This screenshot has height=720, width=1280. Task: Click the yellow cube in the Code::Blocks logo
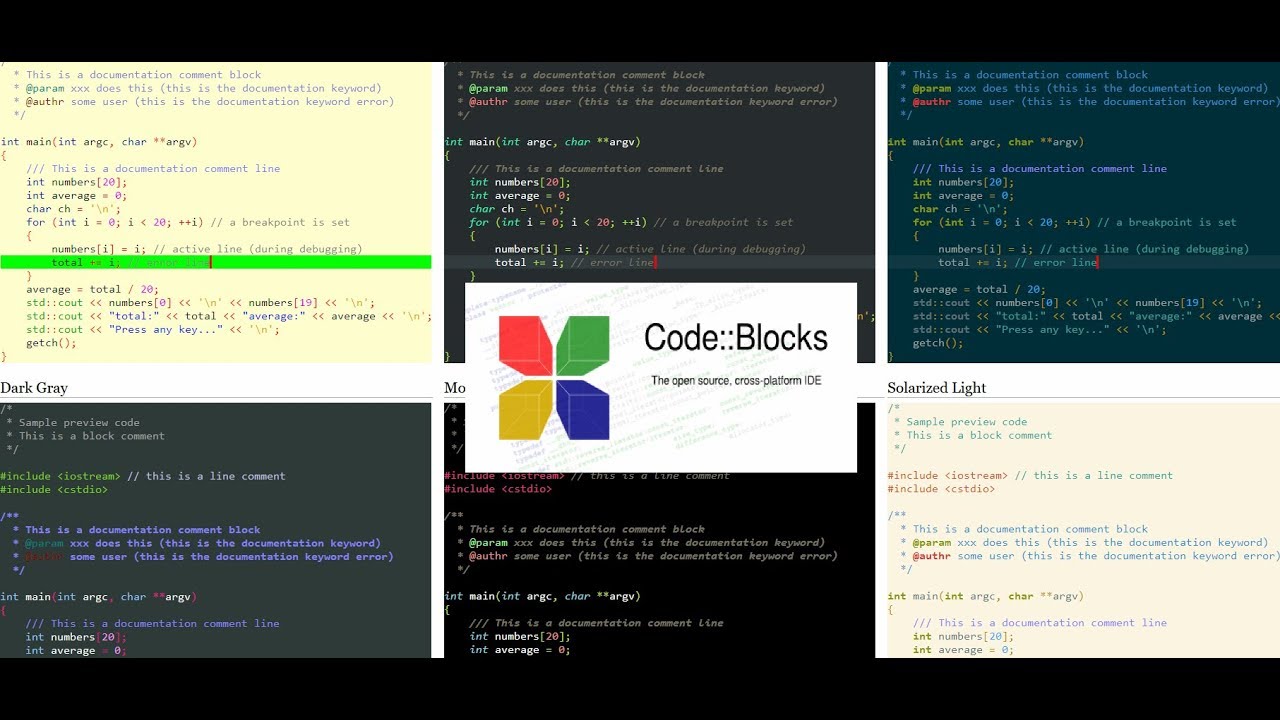pos(526,408)
